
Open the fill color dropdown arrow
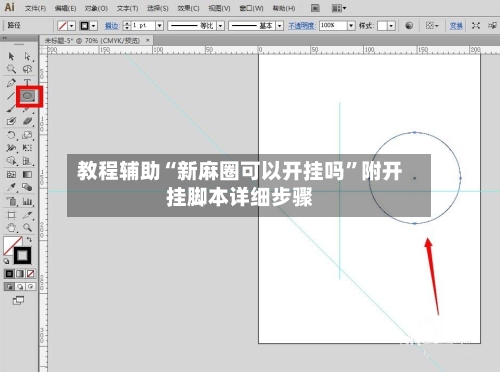(x=72, y=26)
